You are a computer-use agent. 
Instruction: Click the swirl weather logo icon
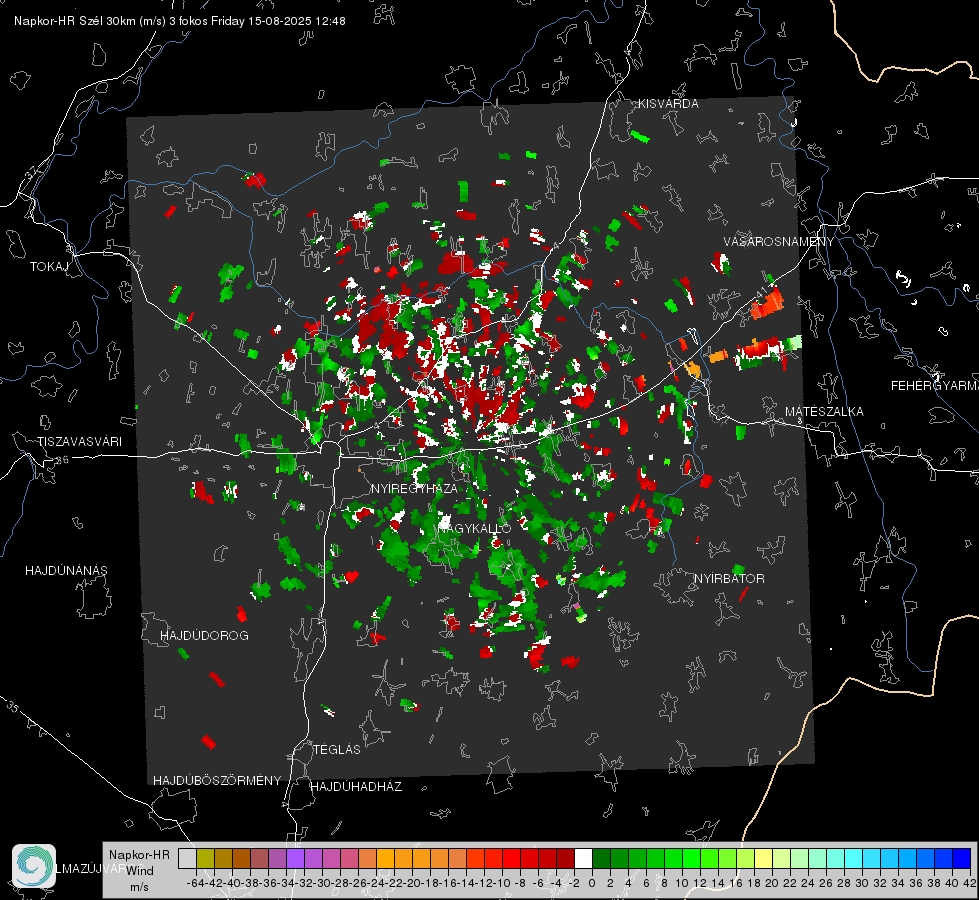point(34,866)
